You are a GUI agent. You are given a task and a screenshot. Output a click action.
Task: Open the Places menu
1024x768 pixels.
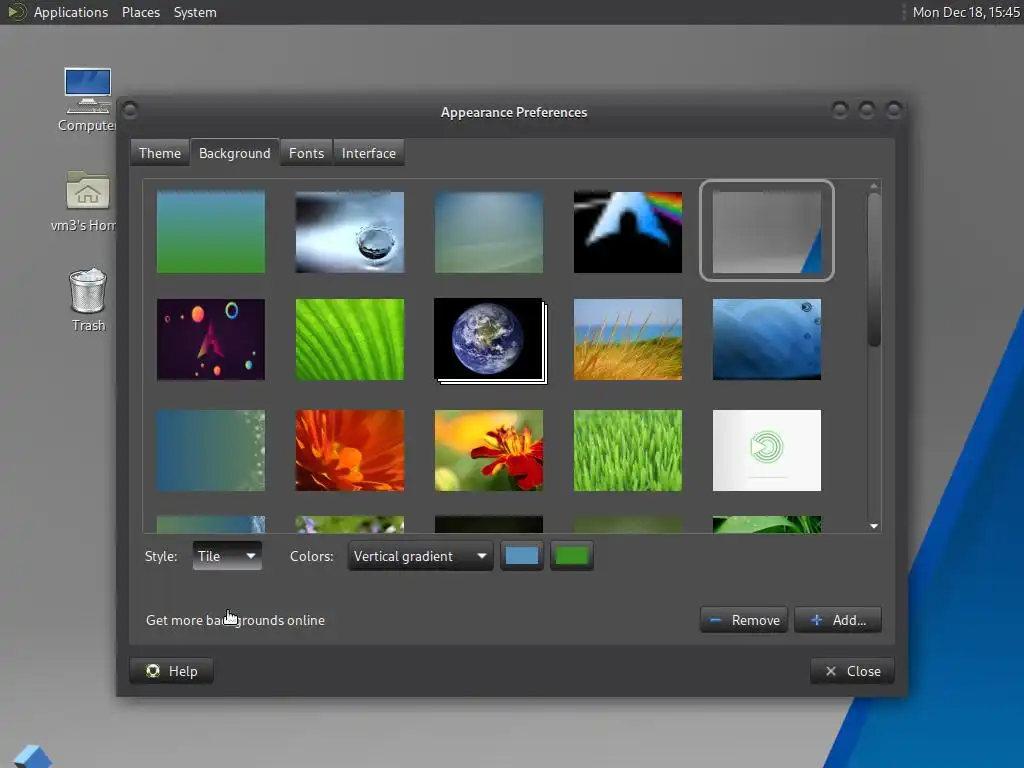140,12
